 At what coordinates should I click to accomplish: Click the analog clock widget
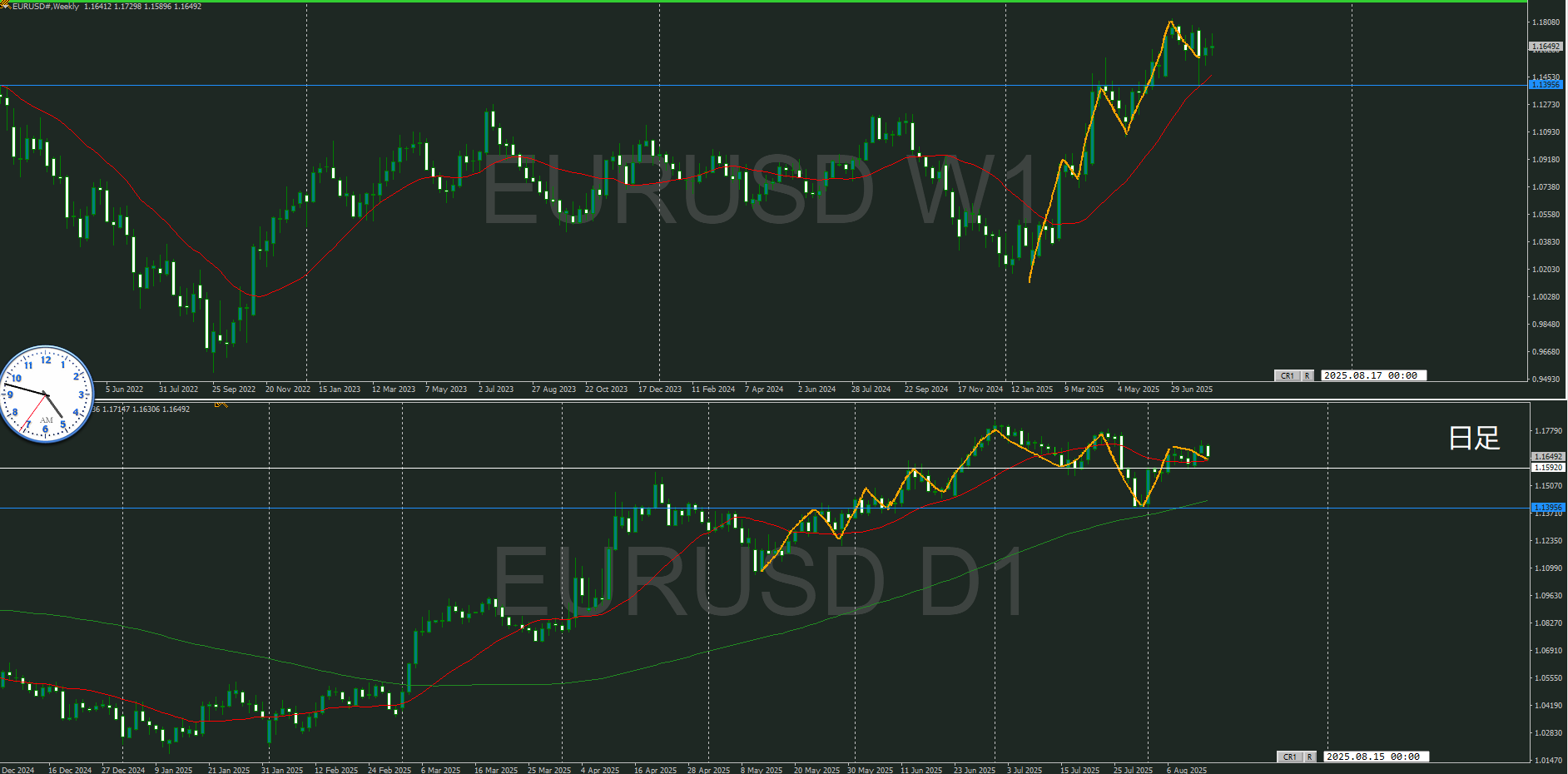click(x=47, y=394)
